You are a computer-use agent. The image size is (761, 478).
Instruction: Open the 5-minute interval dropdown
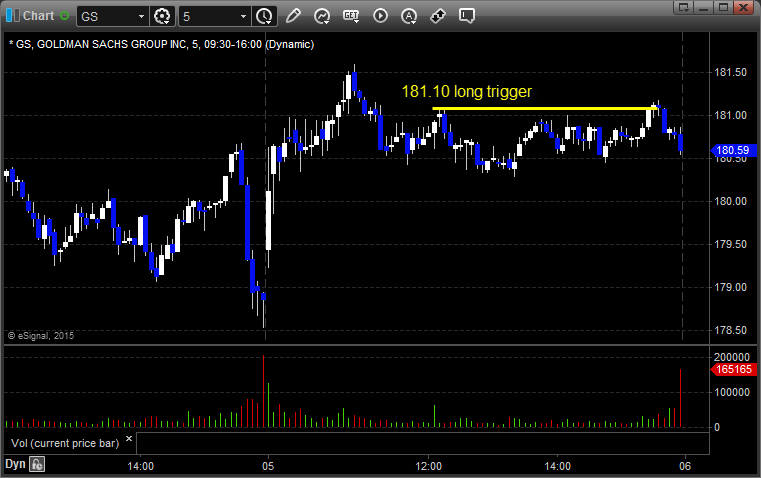click(x=243, y=16)
